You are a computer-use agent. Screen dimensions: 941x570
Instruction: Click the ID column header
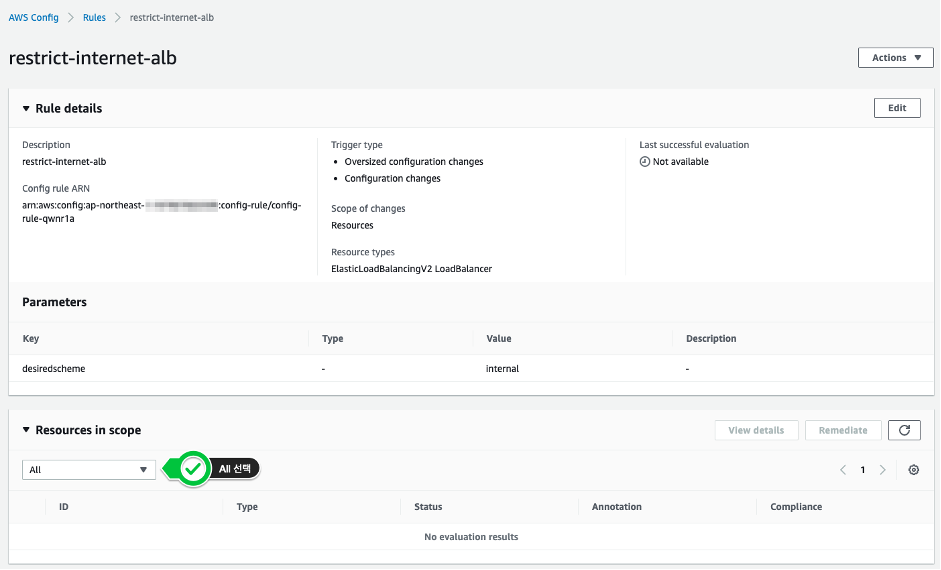[64, 507]
